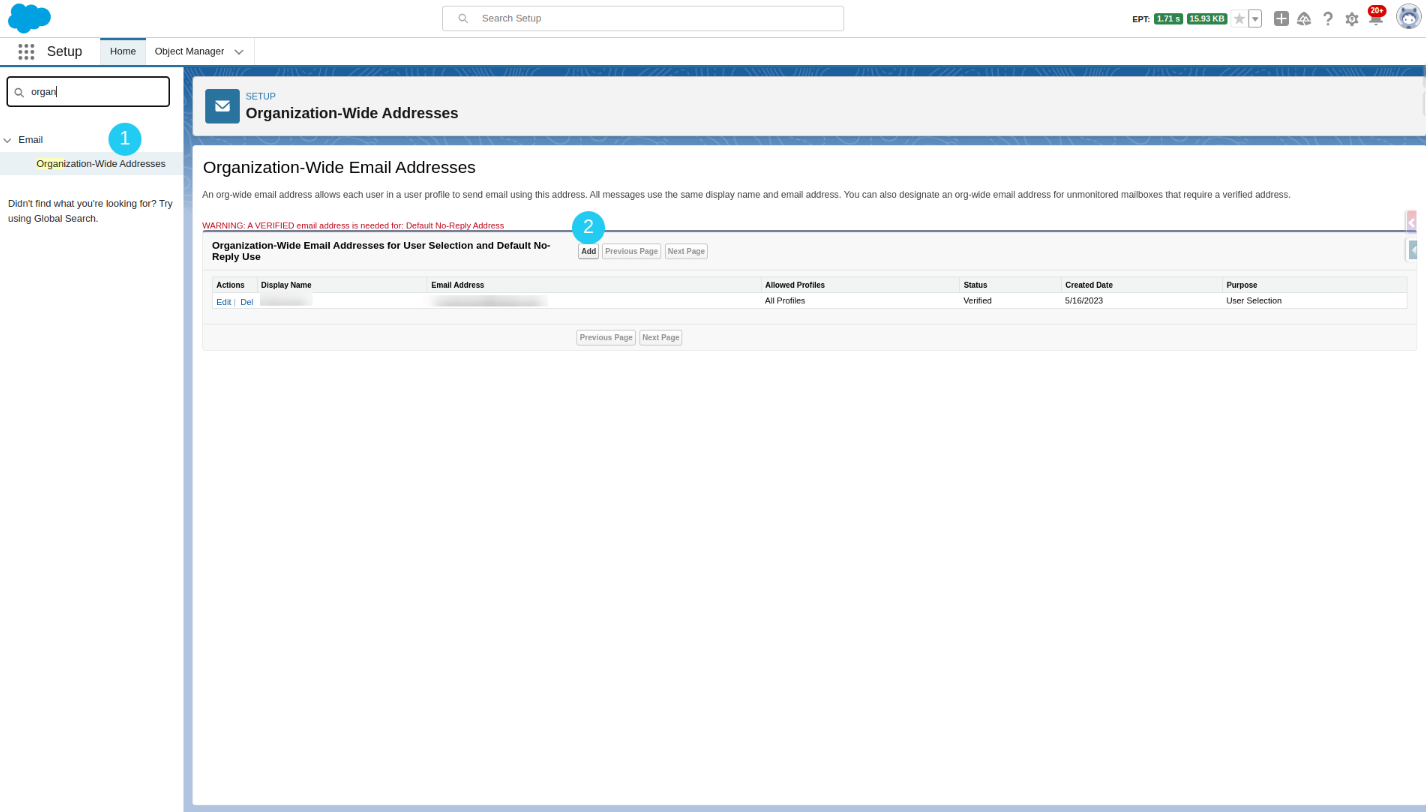Click the 'Verified' status cell
Viewport: 1426px width, 812px height.
977,300
